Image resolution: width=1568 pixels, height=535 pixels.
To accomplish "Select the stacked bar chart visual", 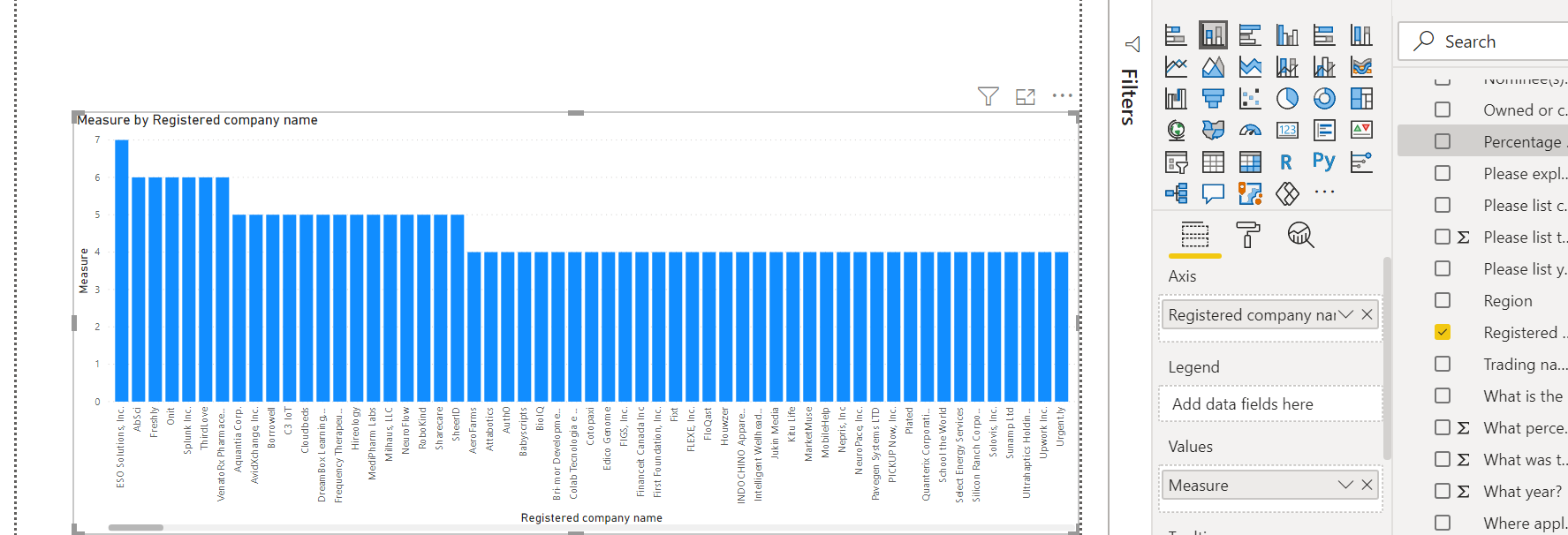I will click(1176, 35).
